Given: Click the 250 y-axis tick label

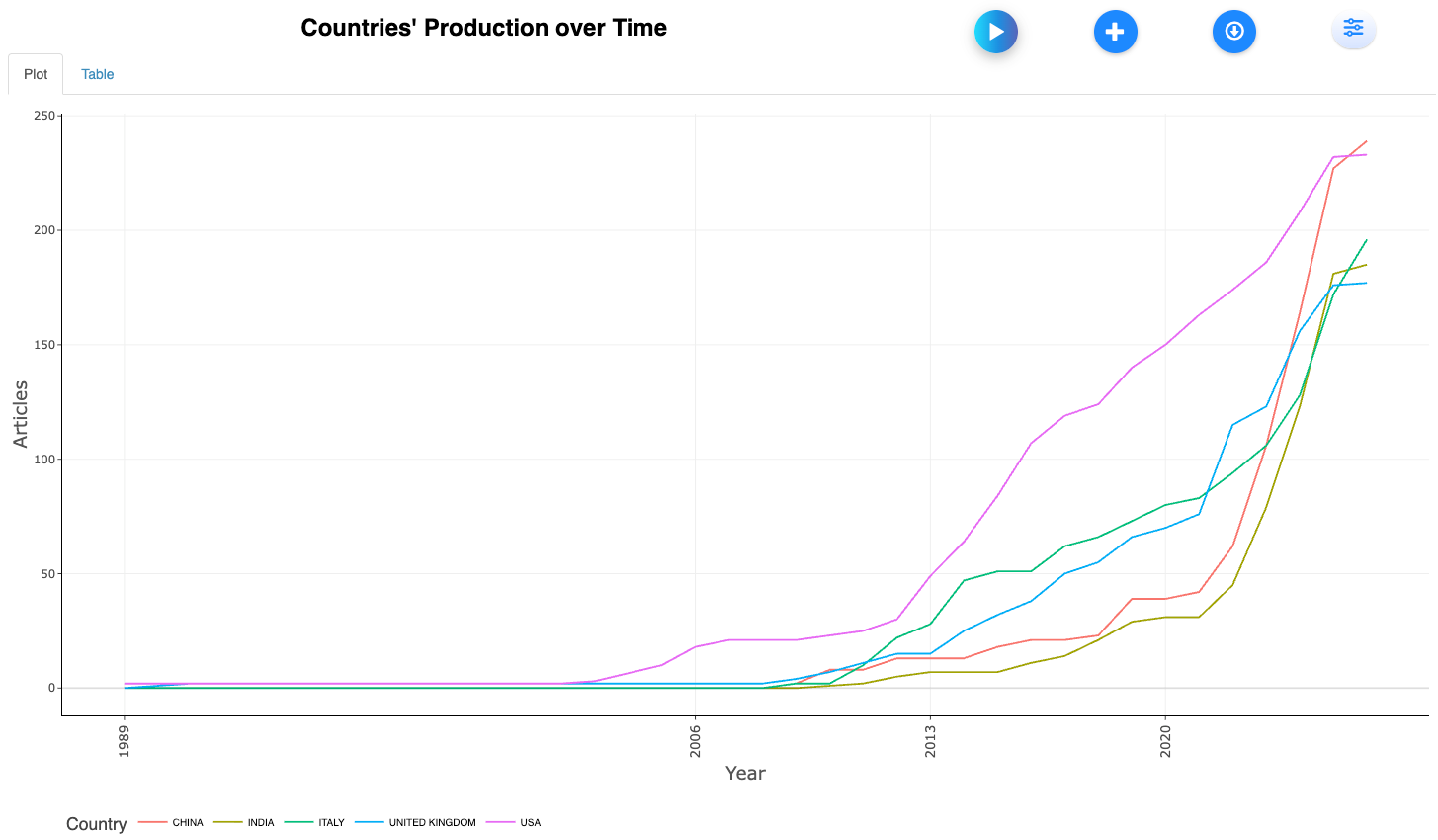Looking at the screenshot, I should (x=44, y=116).
